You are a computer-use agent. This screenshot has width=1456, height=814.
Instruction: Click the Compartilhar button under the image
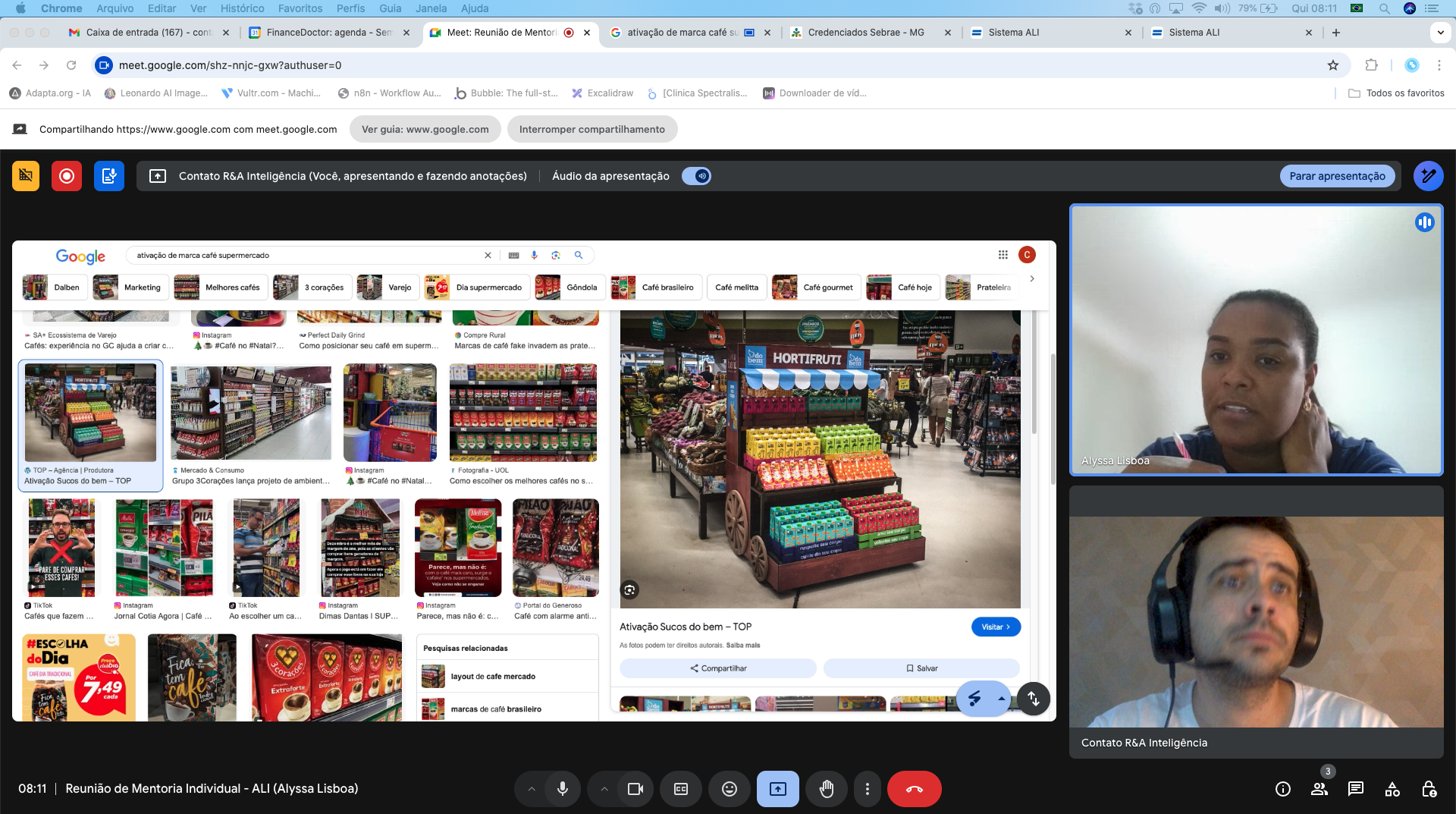pos(718,668)
